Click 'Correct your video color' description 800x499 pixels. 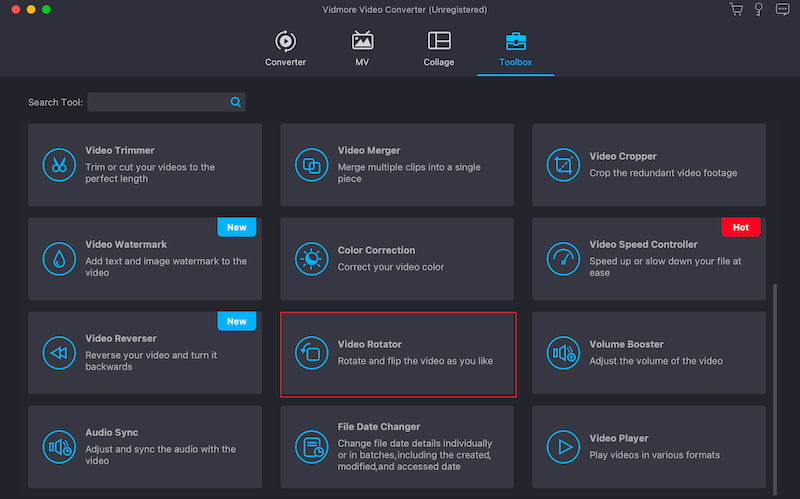(x=391, y=267)
